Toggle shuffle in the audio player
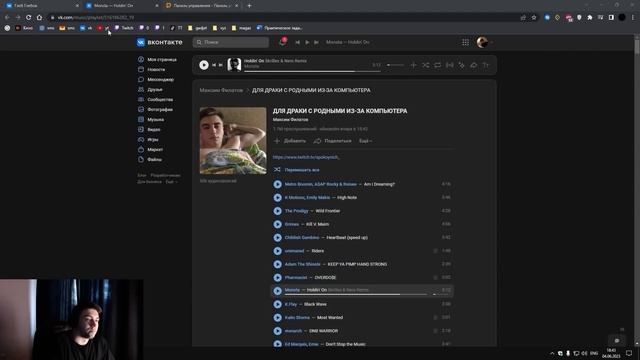This screenshot has width=640, height=360. (426, 65)
